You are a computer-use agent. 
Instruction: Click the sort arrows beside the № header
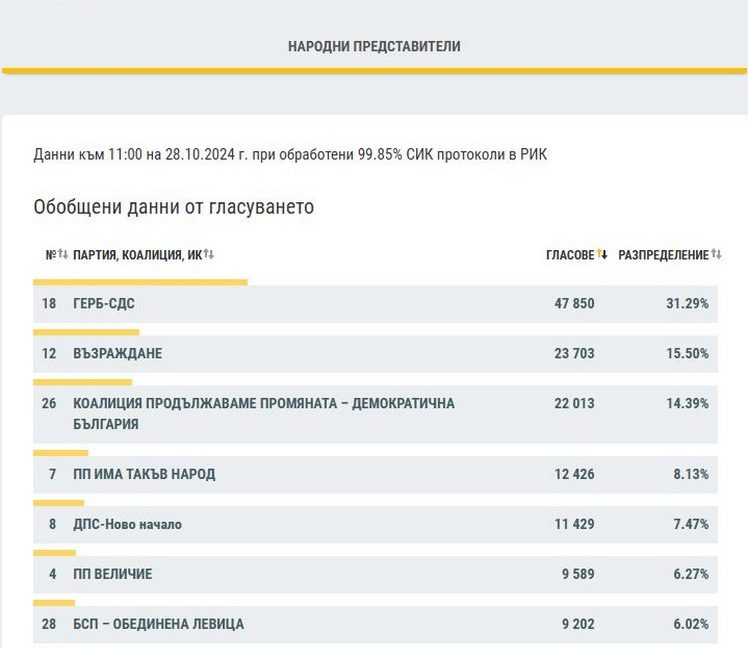point(62,255)
